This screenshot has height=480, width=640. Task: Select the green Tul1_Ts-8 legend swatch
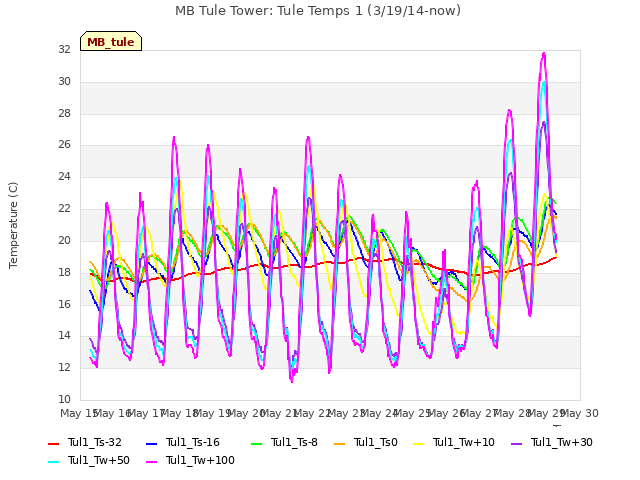click(x=256, y=443)
